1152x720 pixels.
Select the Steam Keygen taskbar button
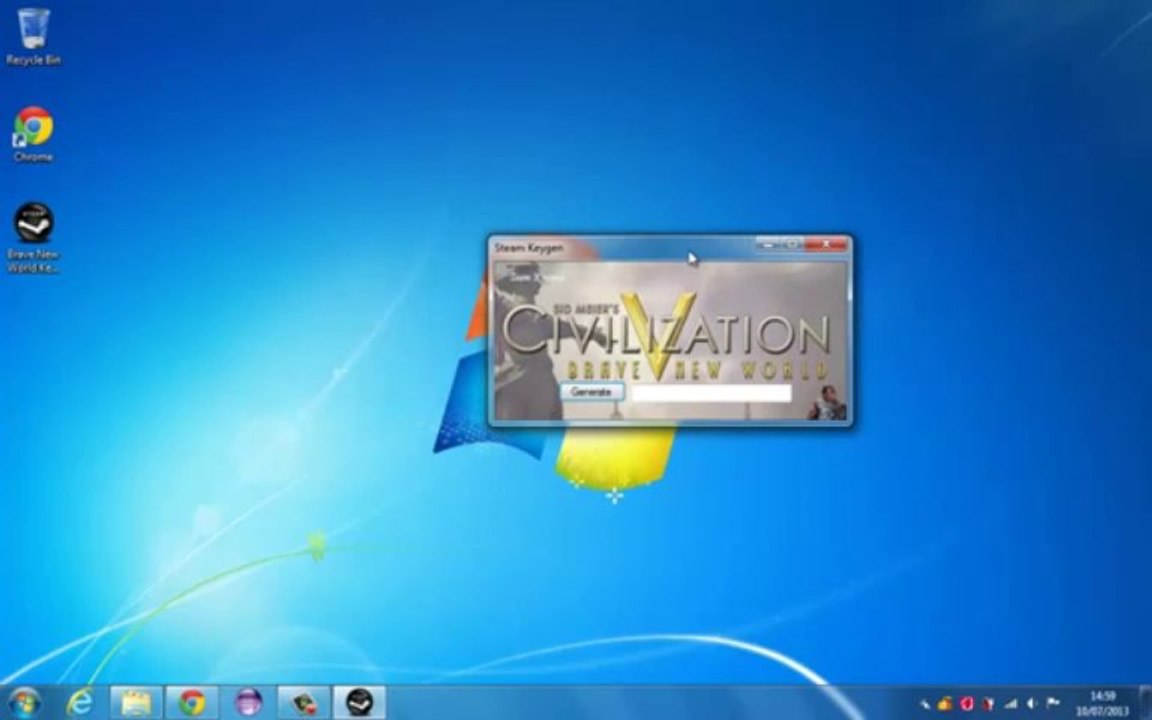tap(359, 703)
